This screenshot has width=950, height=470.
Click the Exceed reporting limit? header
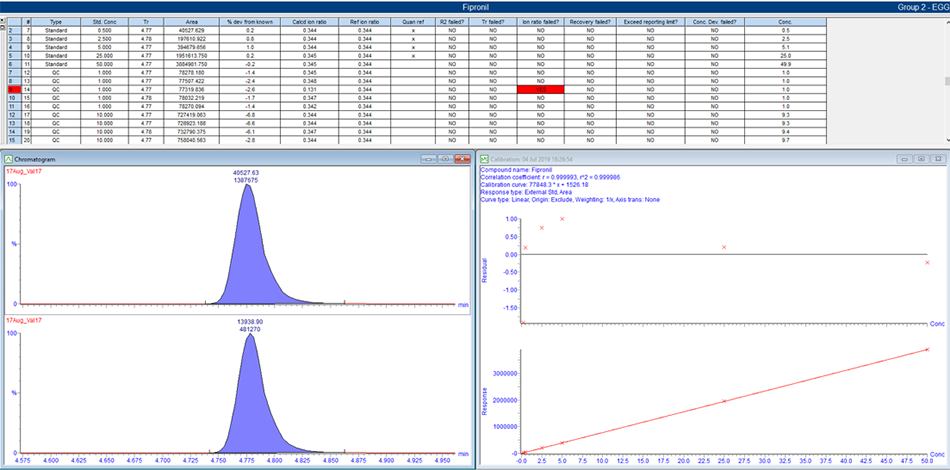[x=649, y=20]
